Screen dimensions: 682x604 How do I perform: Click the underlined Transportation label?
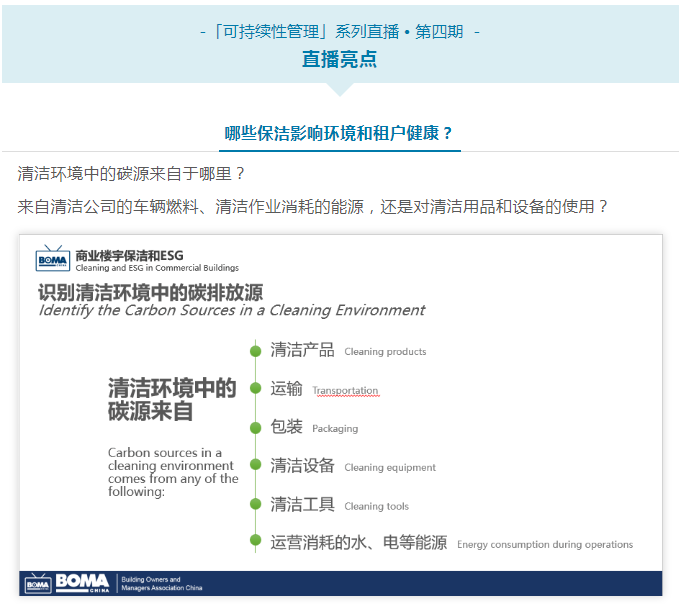click(x=345, y=390)
